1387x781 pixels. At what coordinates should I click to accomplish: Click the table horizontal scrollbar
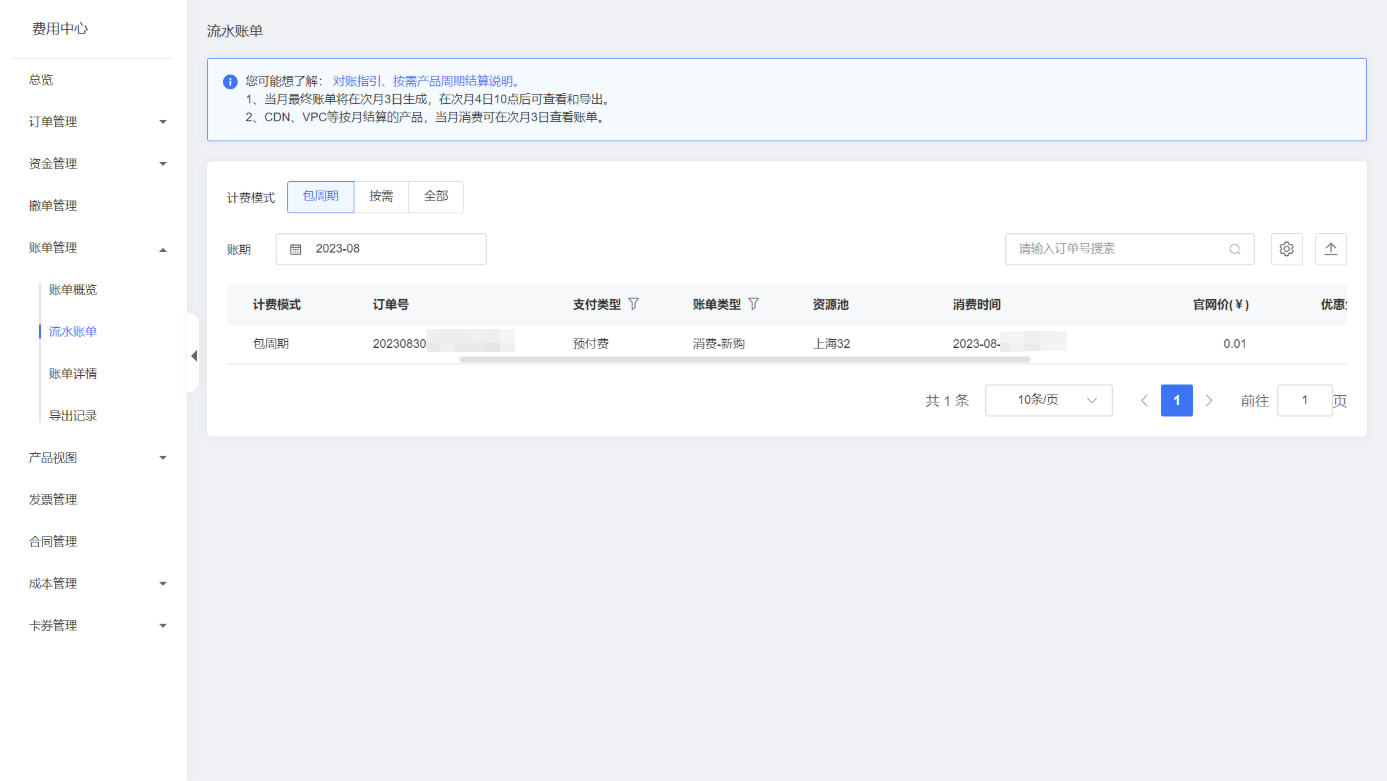[744, 359]
